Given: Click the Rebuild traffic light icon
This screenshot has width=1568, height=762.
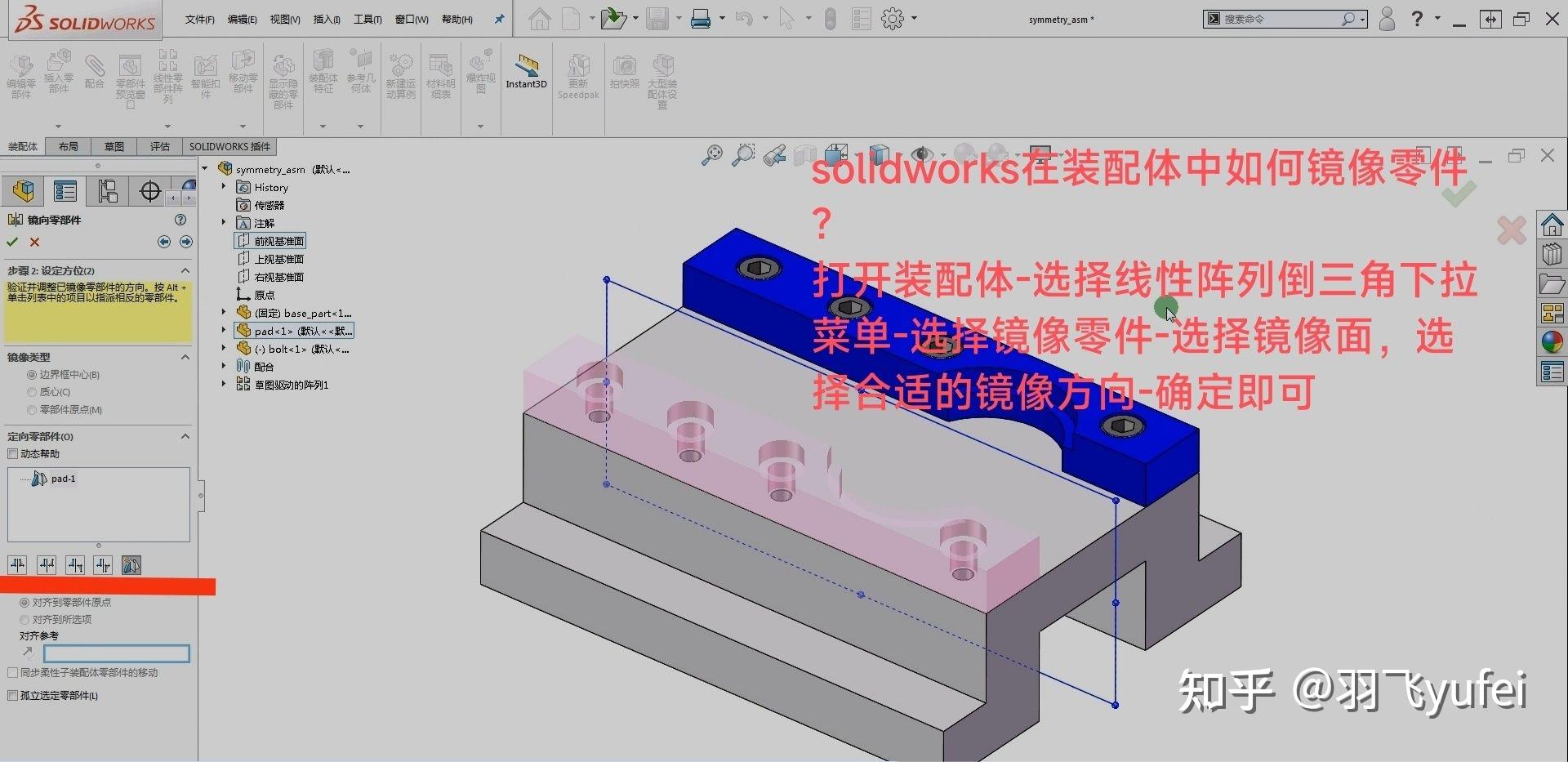Looking at the screenshot, I should click(x=831, y=18).
